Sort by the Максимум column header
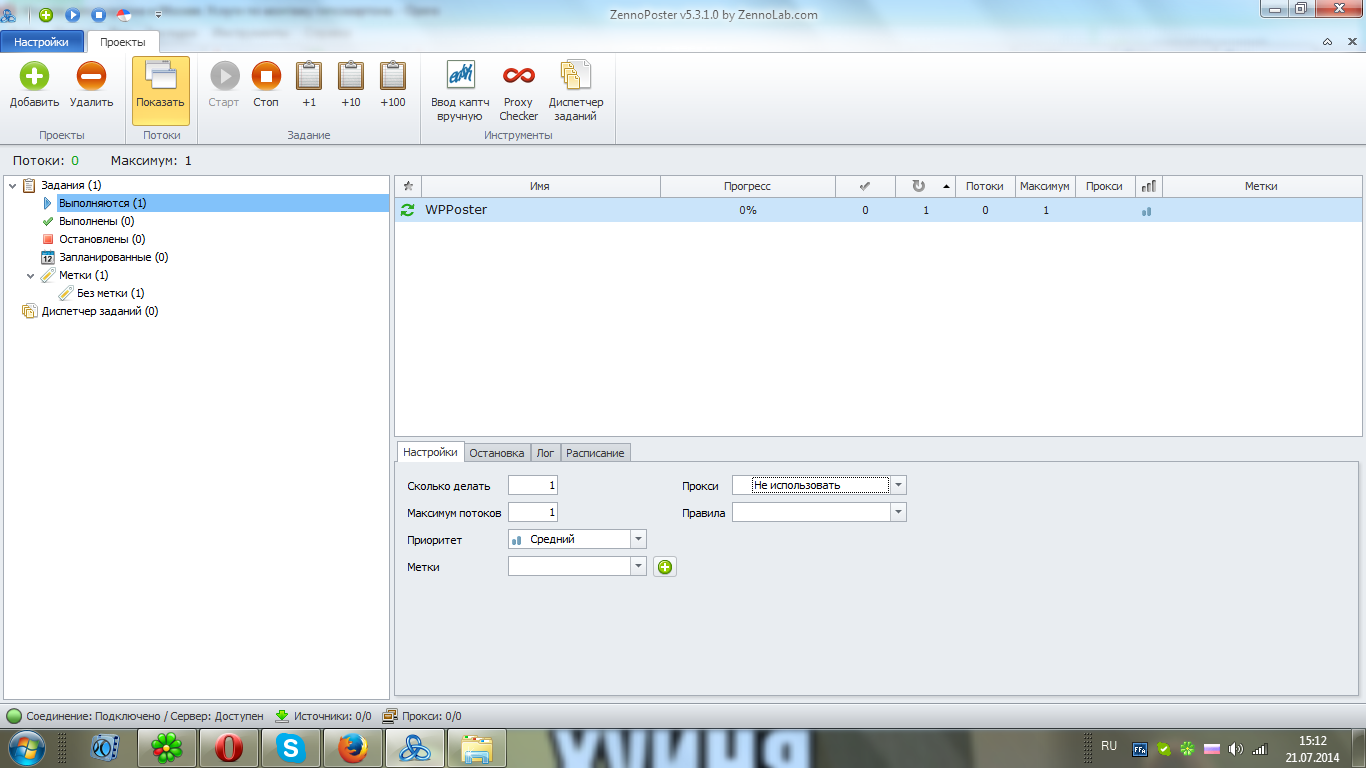Image resolution: width=1366 pixels, height=768 pixels. [x=1045, y=186]
